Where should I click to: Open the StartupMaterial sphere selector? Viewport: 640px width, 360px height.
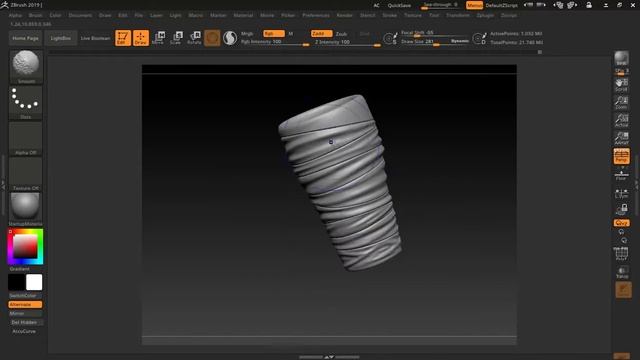[26, 209]
